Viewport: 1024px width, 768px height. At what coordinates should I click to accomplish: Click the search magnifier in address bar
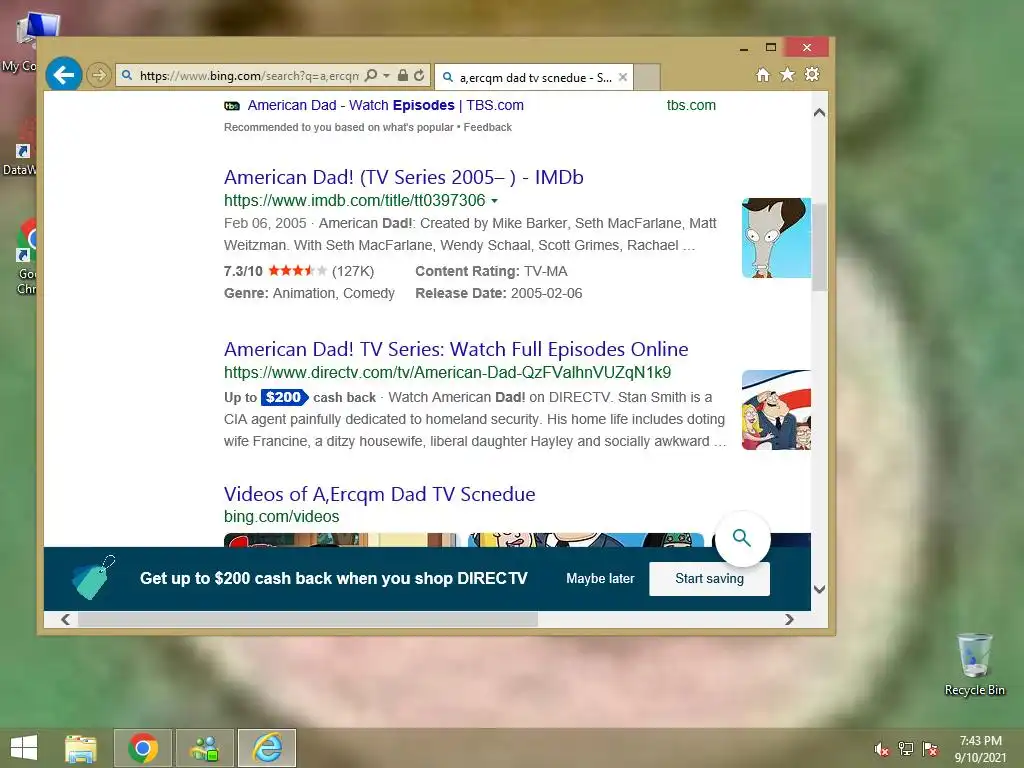371,75
